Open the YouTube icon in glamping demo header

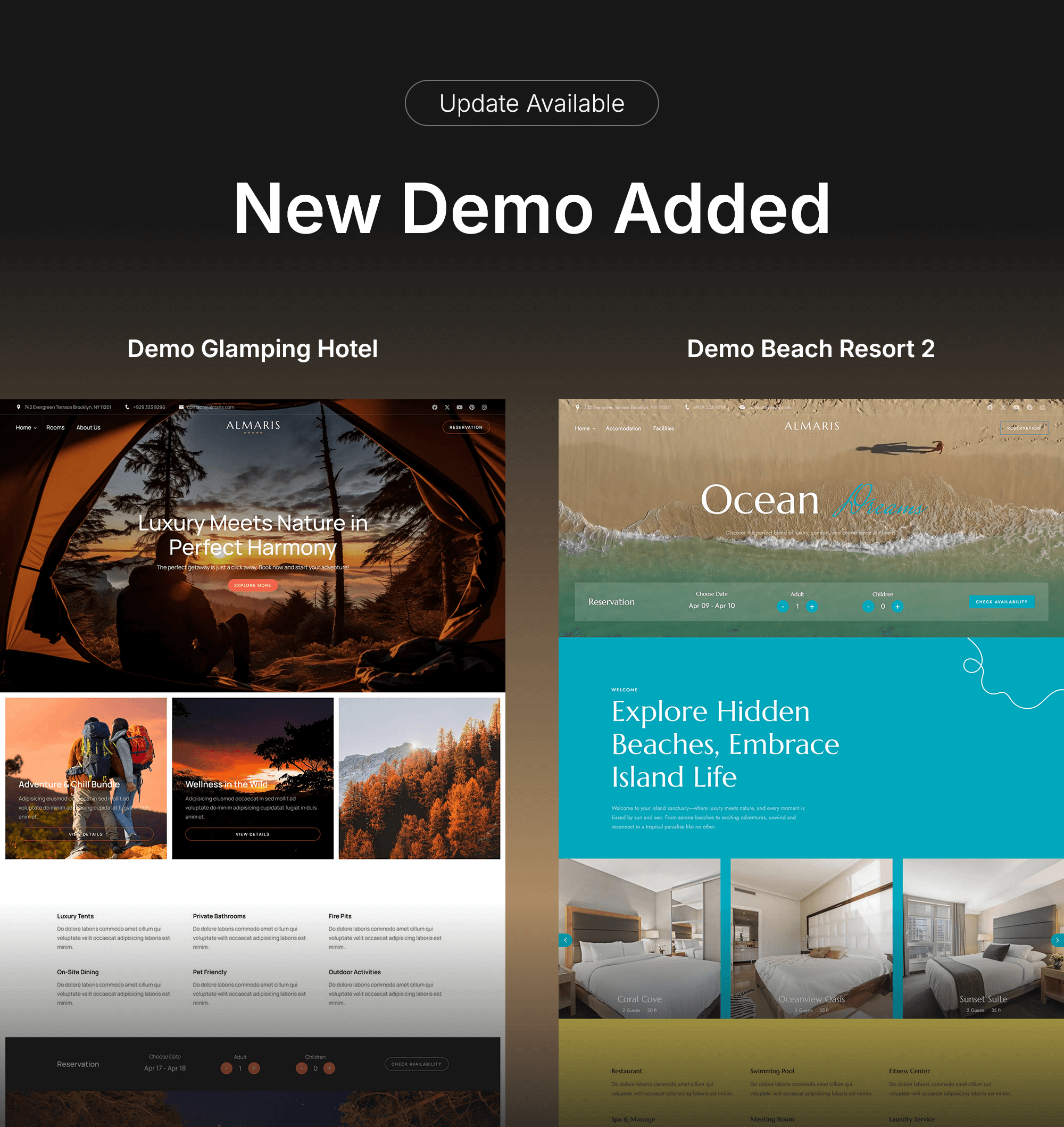(461, 407)
